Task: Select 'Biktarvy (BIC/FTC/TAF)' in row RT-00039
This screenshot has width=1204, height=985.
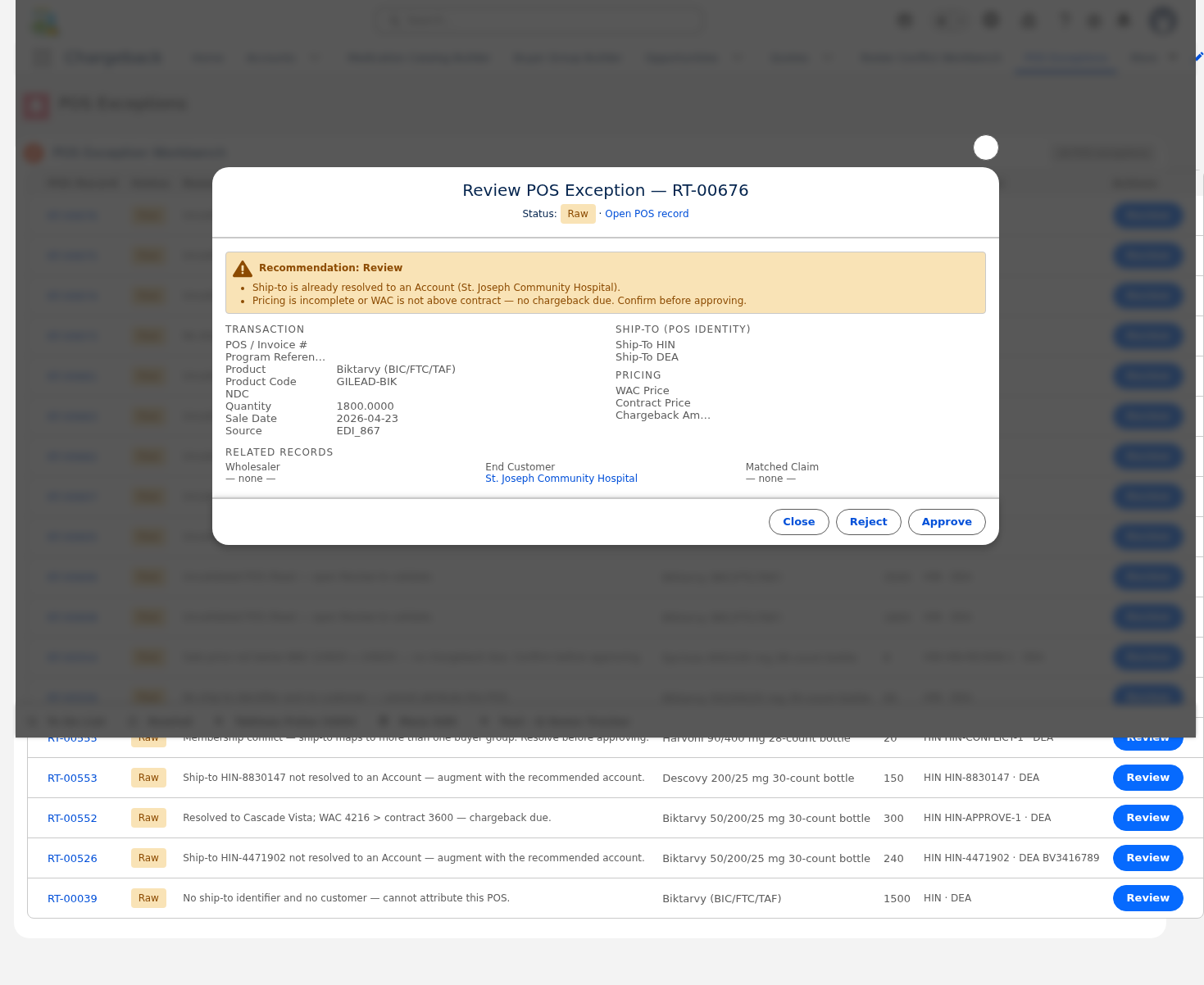Action: pyautogui.click(x=722, y=898)
